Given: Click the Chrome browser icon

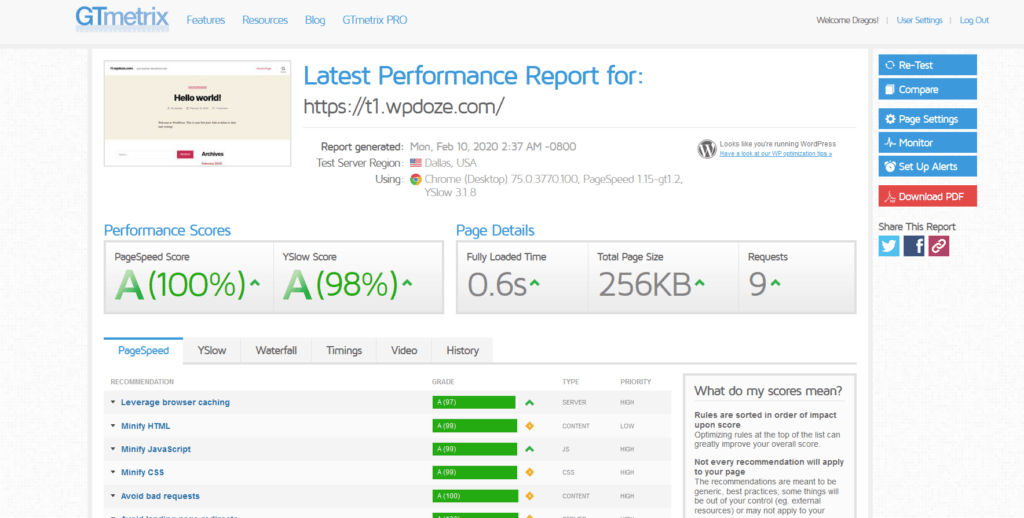Looking at the screenshot, I should click(415, 179).
